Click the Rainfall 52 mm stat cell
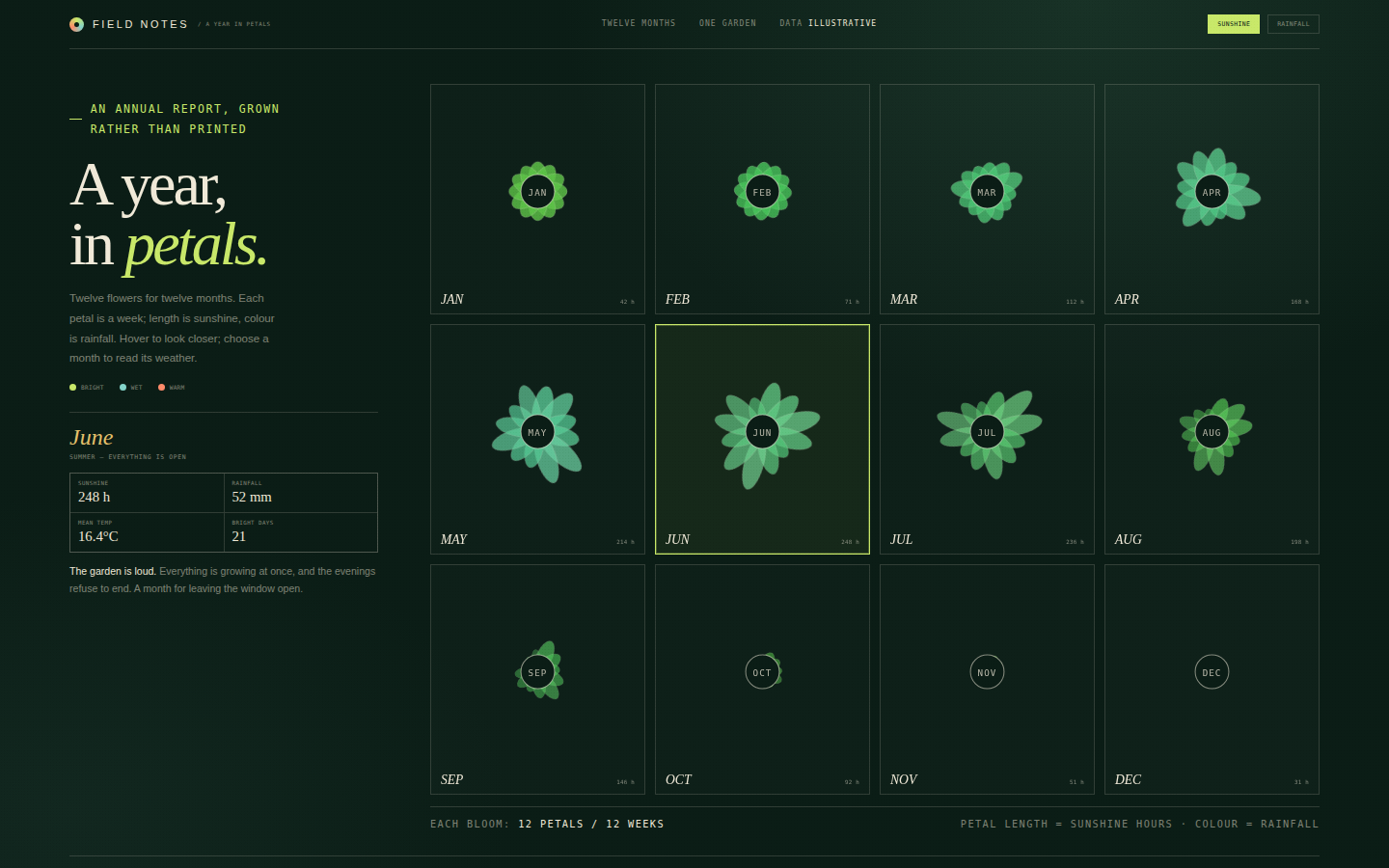 click(x=301, y=493)
